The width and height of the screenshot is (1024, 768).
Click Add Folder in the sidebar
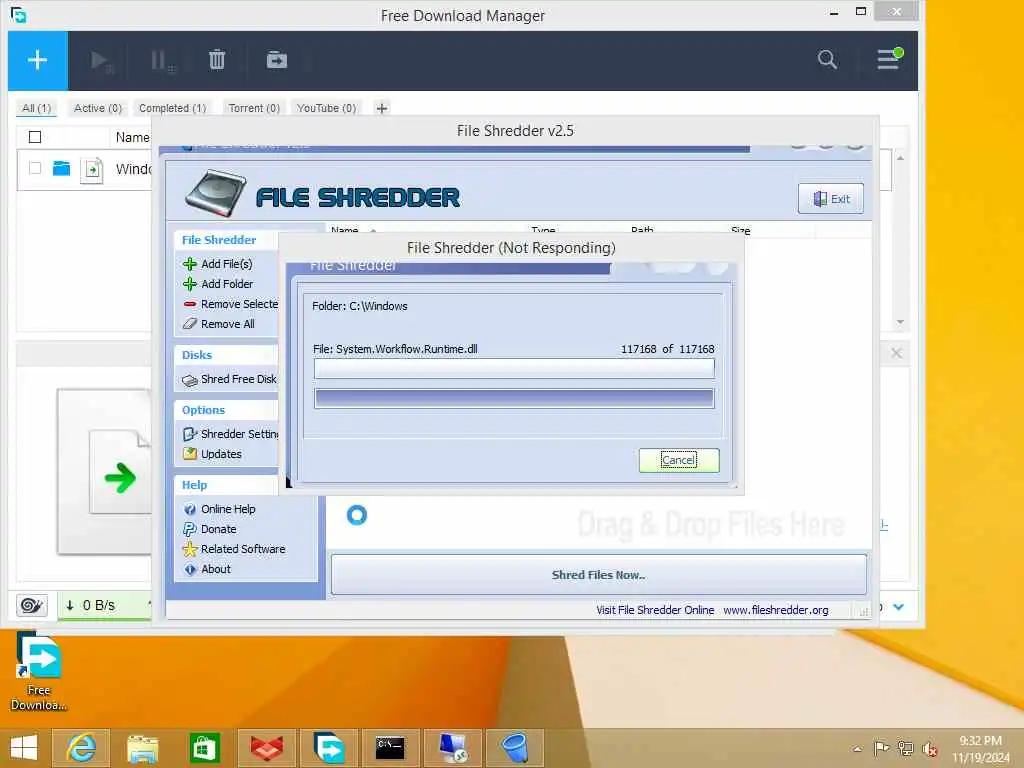pyautogui.click(x=227, y=284)
